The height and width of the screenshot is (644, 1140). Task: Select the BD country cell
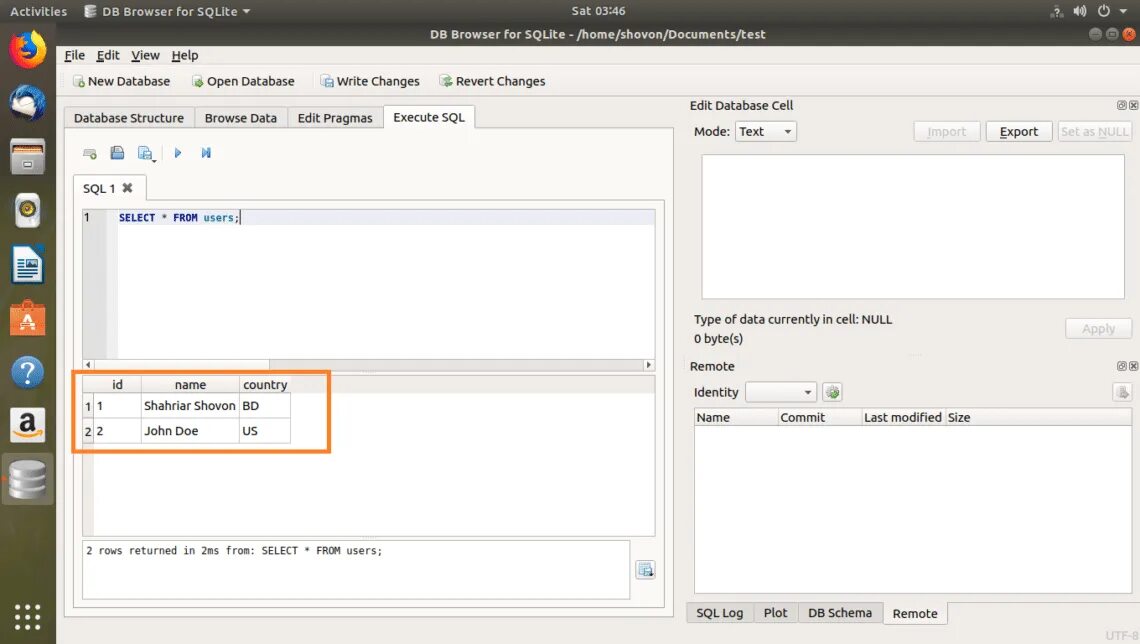(x=265, y=406)
